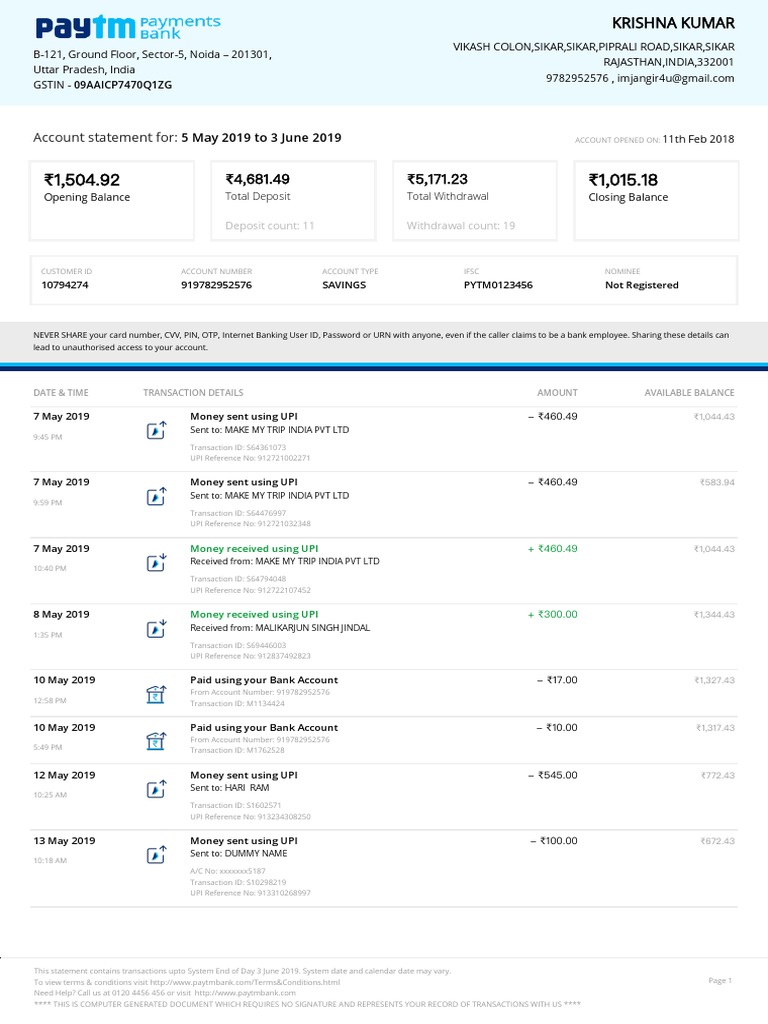Click the account number 919782952576 field
Viewport: 768px width, 1024px height.
point(216,285)
